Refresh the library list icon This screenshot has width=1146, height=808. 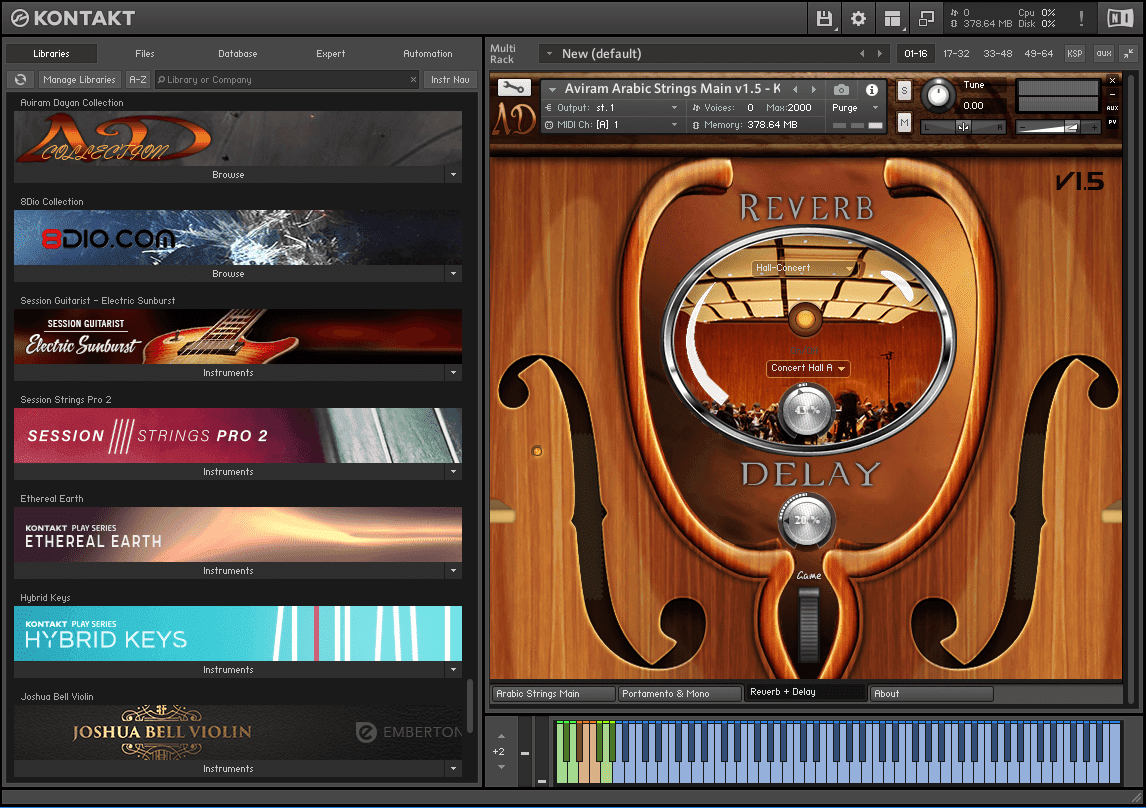[20, 80]
